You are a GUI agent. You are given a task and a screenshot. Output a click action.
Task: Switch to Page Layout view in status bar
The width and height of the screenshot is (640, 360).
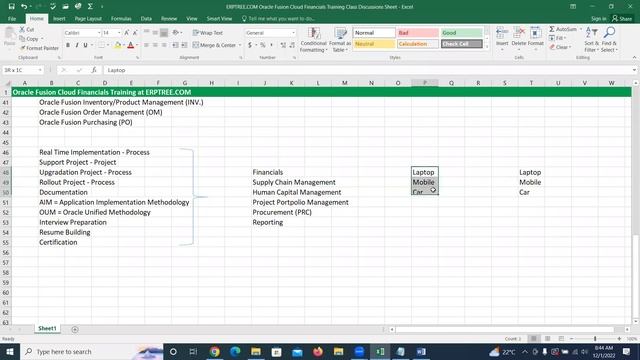[x=547, y=339]
